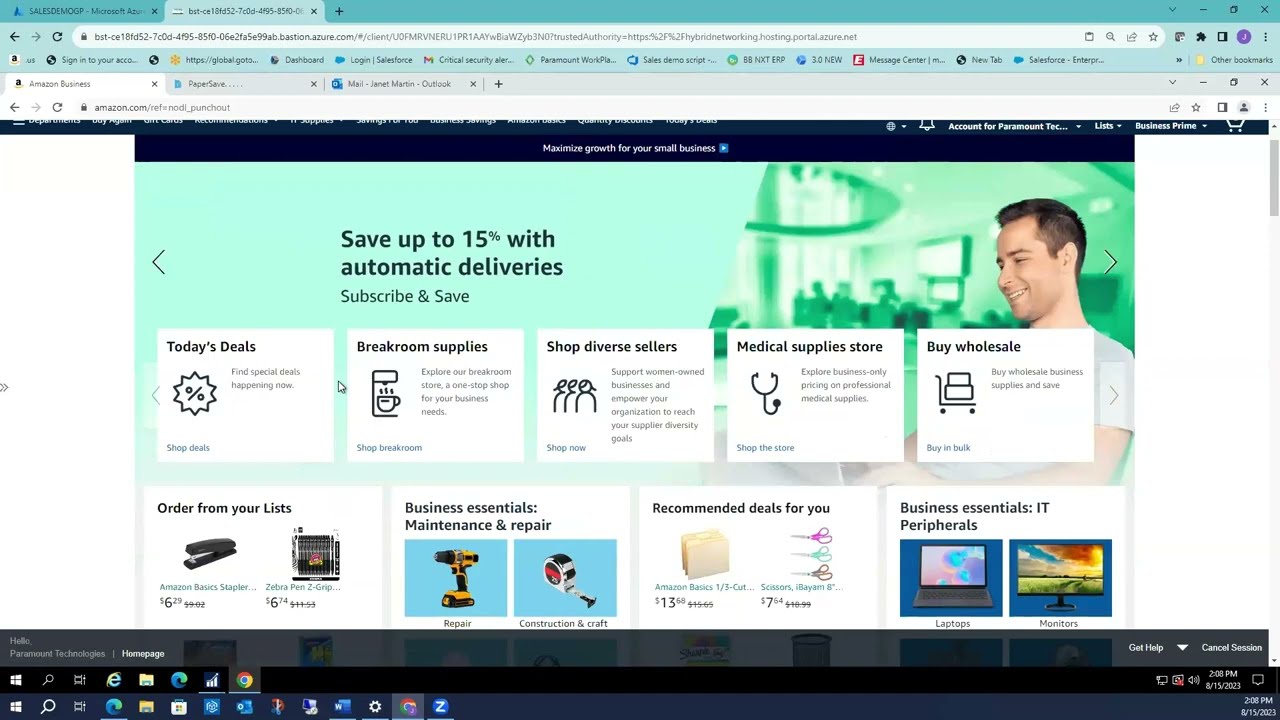Viewport: 1280px width, 720px height.
Task: Open the Lists dropdown in Amazon header
Action: coord(1108,126)
